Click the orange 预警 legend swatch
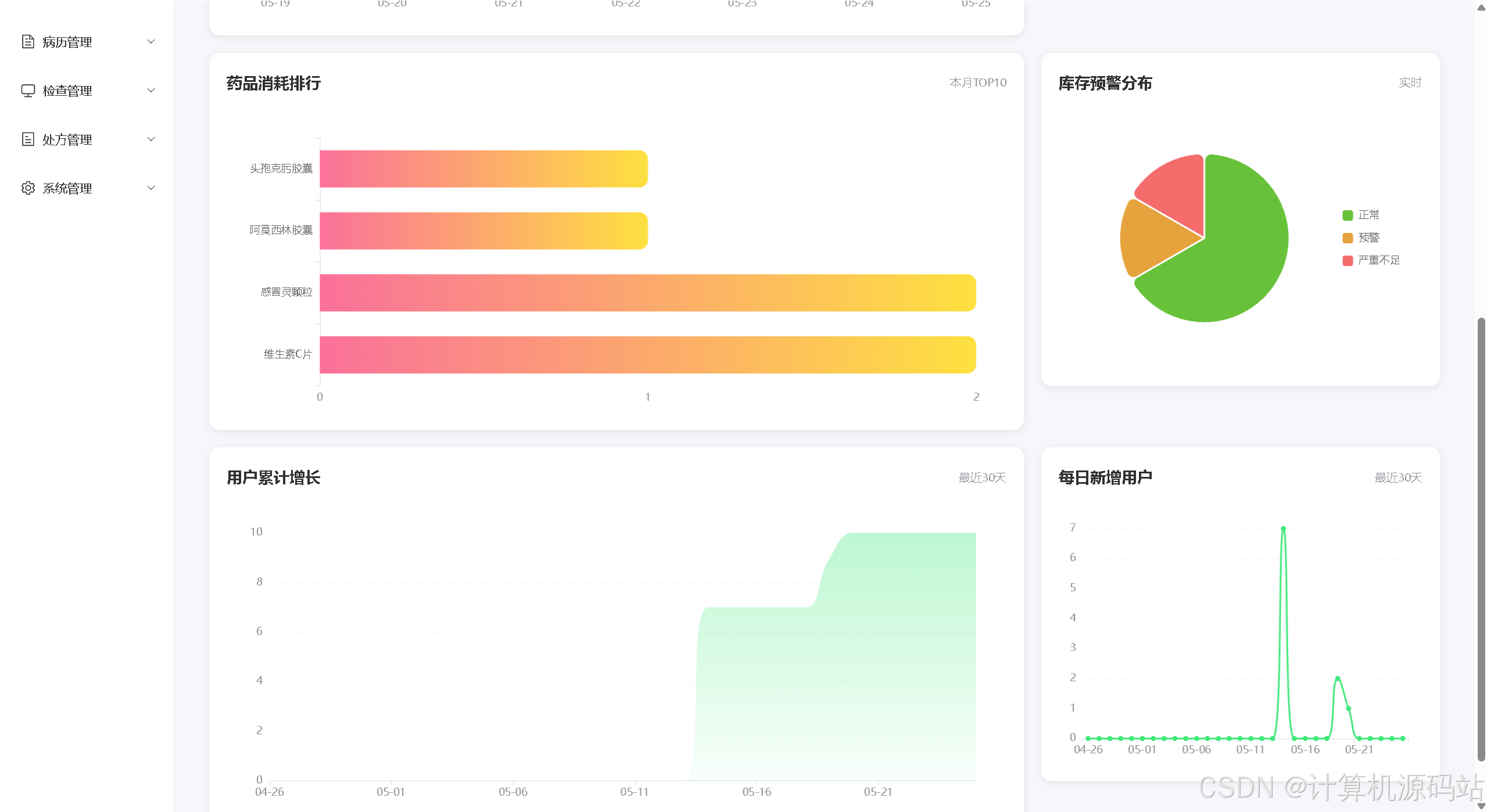Image resolution: width=1487 pixels, height=812 pixels. coord(1348,238)
